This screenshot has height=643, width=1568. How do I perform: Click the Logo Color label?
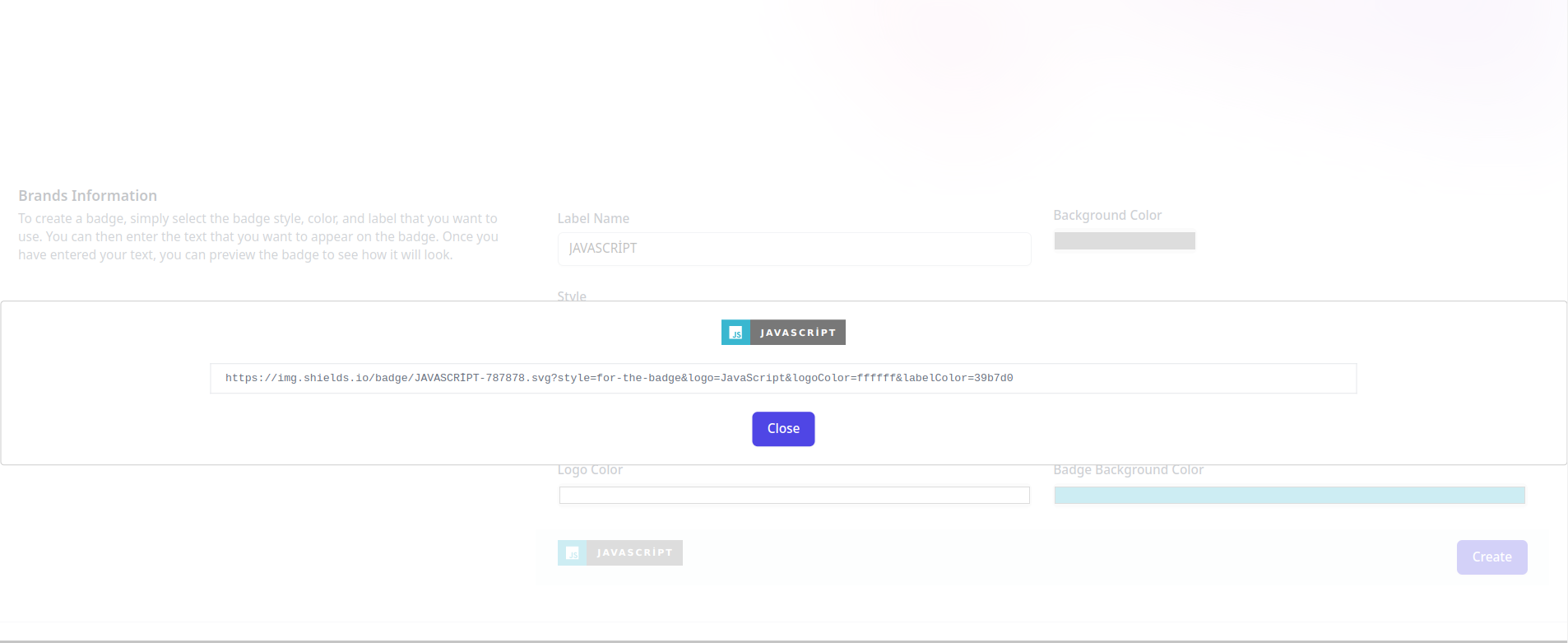[x=590, y=470]
